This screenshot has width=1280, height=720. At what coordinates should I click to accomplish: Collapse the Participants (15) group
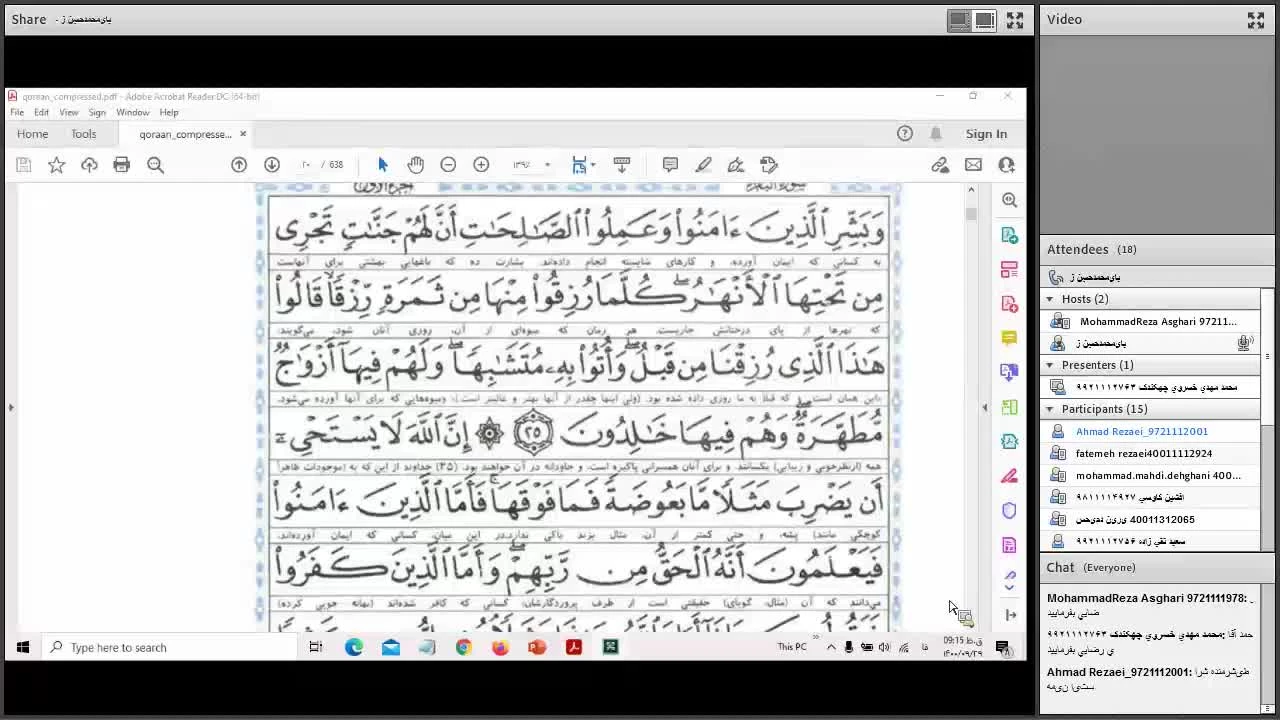[x=1050, y=409]
